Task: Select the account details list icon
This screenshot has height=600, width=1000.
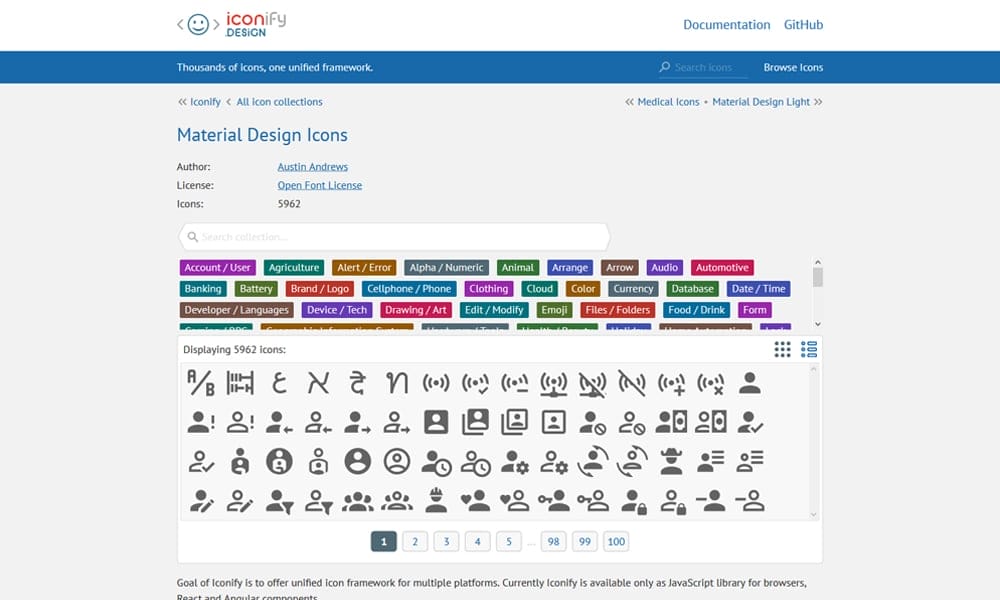Action: pyautogui.click(x=711, y=461)
